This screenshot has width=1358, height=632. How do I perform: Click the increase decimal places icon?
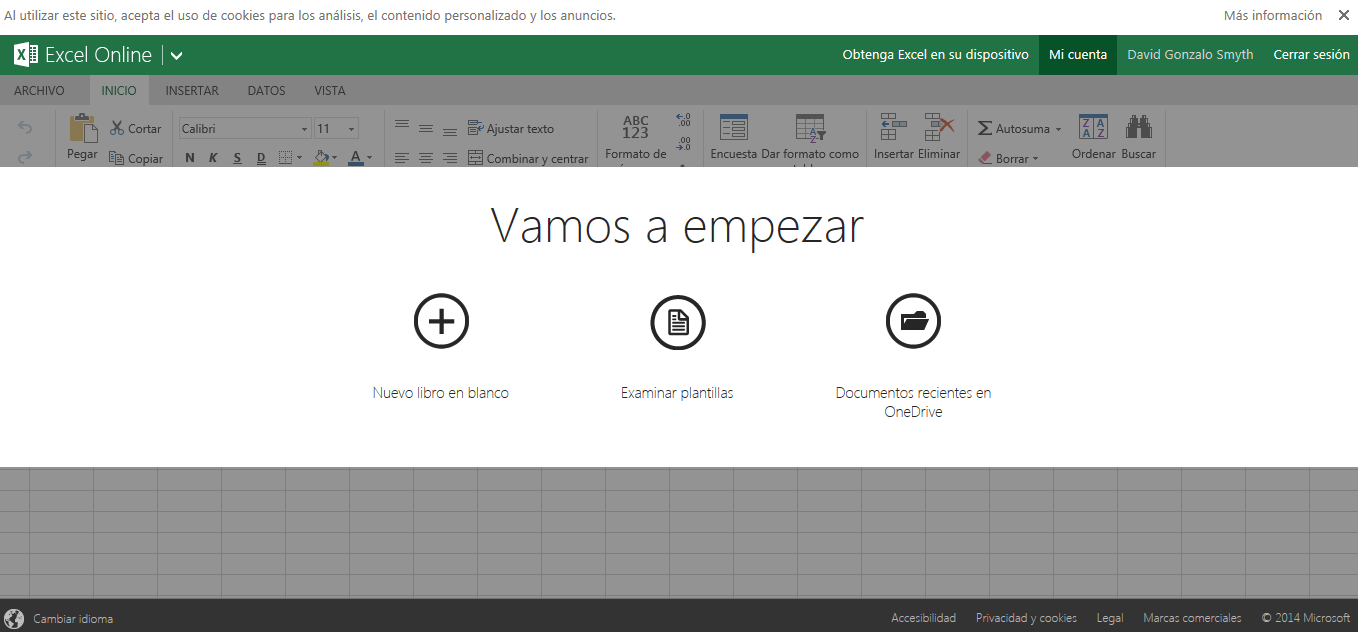[684, 119]
